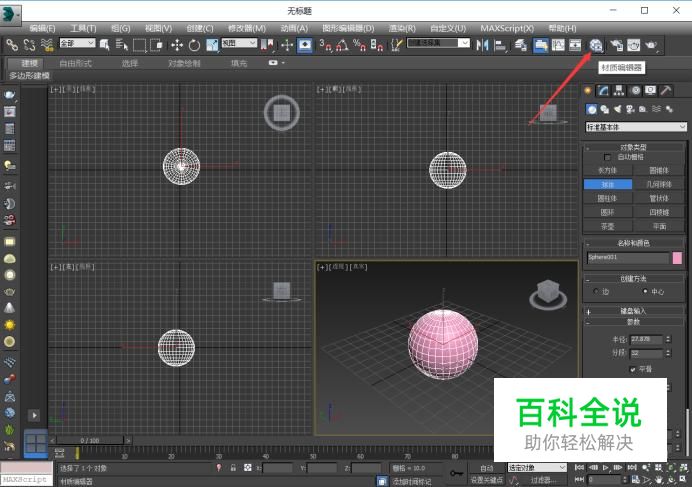
Task: Open the 标准基本体 dropdown
Action: (x=636, y=127)
